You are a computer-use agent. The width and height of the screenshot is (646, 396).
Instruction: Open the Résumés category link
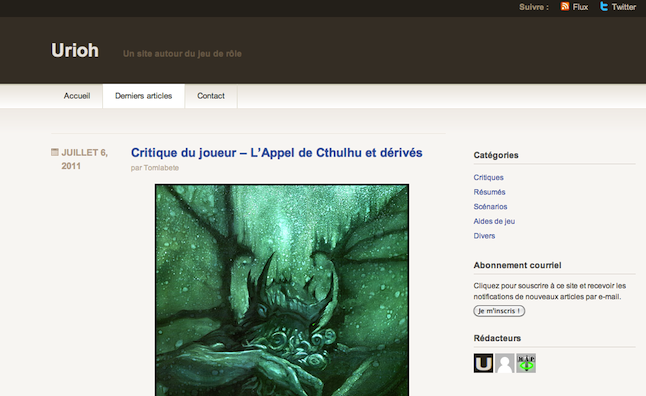pyautogui.click(x=489, y=192)
